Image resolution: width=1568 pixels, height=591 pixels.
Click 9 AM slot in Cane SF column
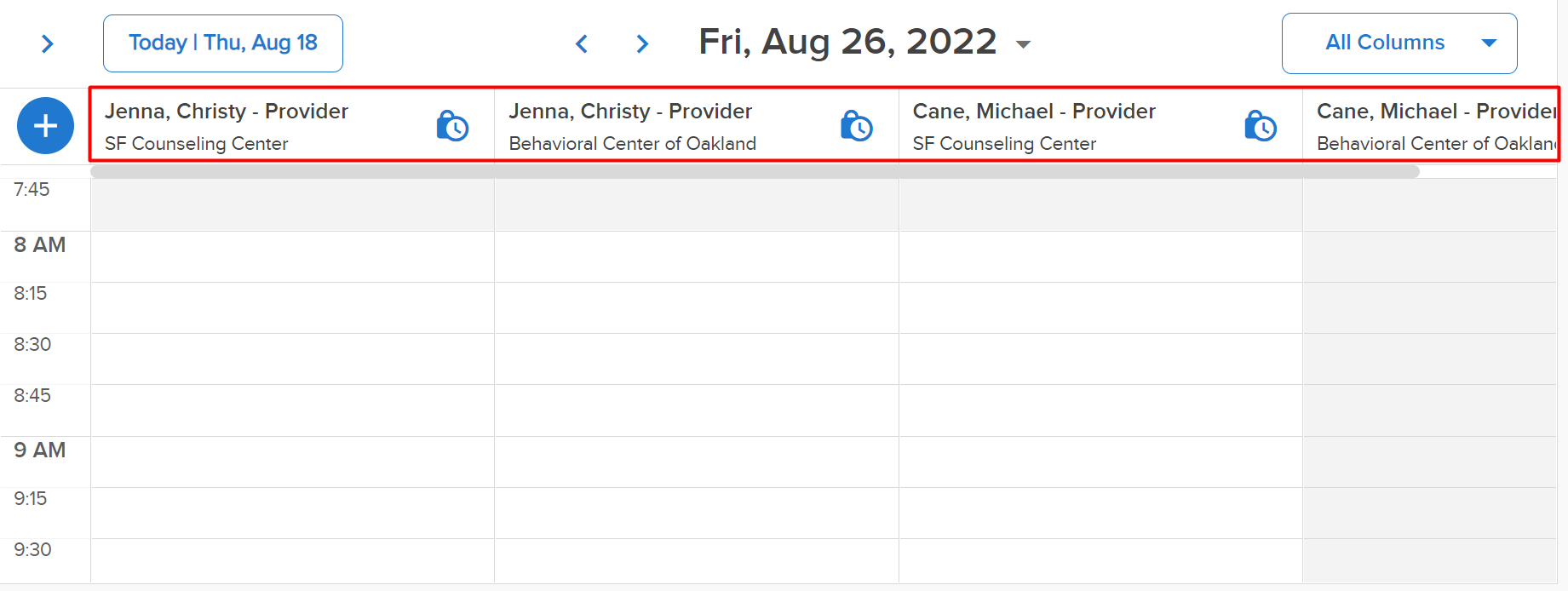click(x=1100, y=462)
